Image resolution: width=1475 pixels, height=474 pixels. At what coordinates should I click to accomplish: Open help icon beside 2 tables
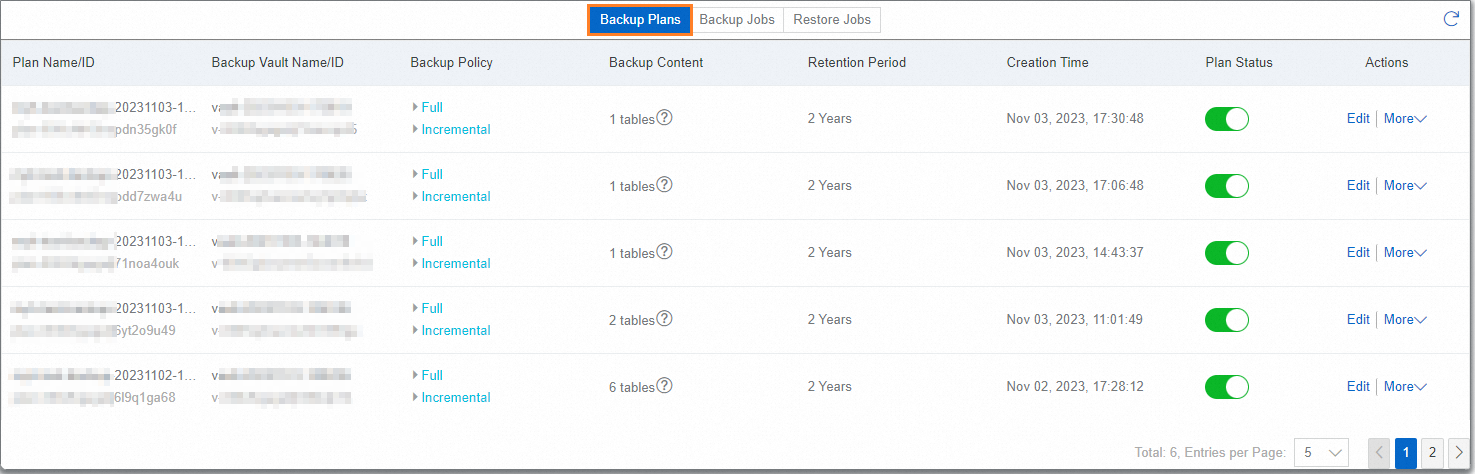click(664, 318)
